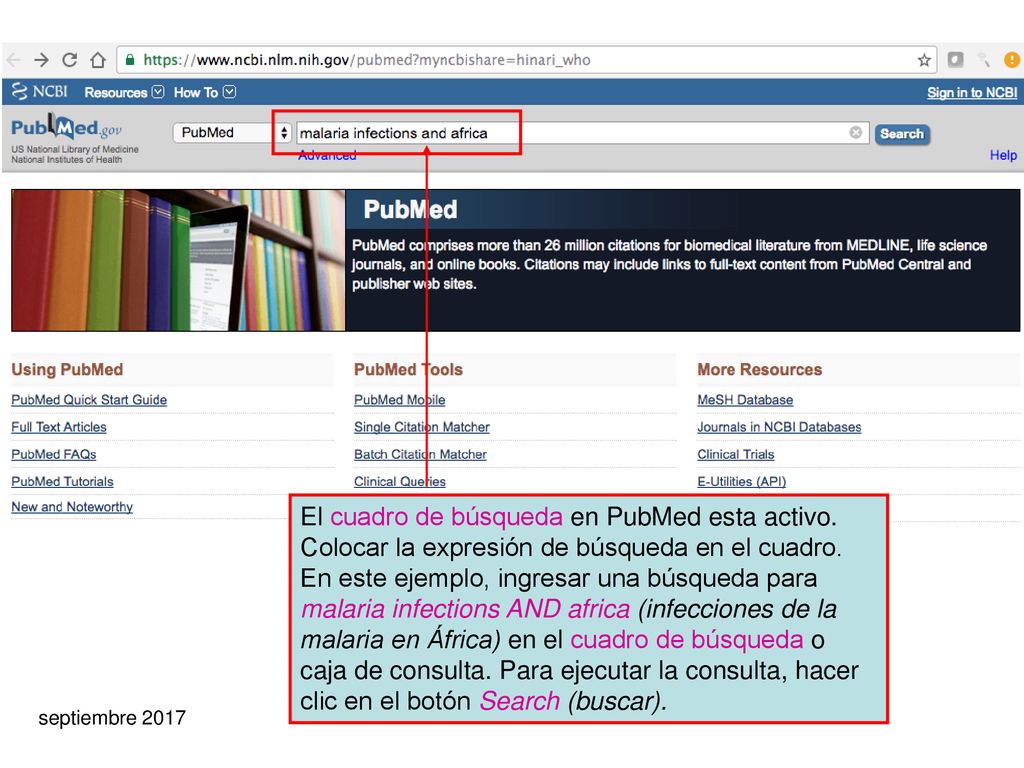Open the E-Utilities (API) link
Image resolution: width=1024 pixels, height=768 pixels.
tap(741, 481)
